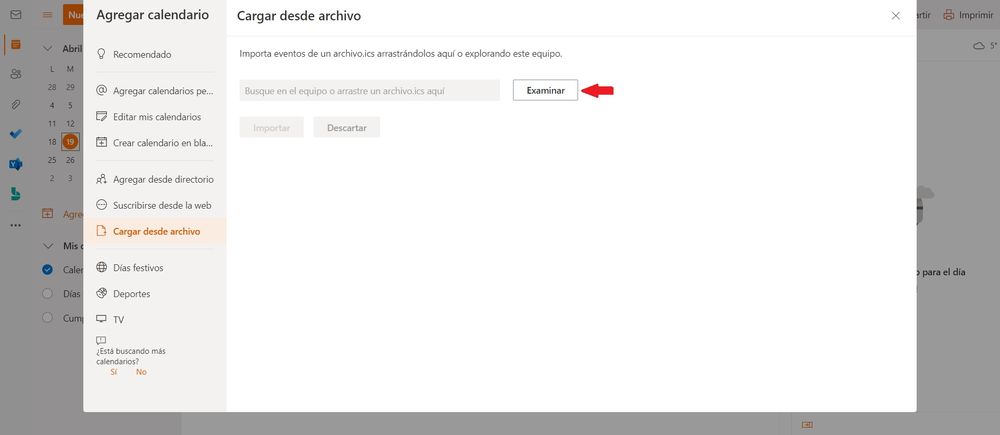Open the People contacts icon

pyautogui.click(x=15, y=75)
